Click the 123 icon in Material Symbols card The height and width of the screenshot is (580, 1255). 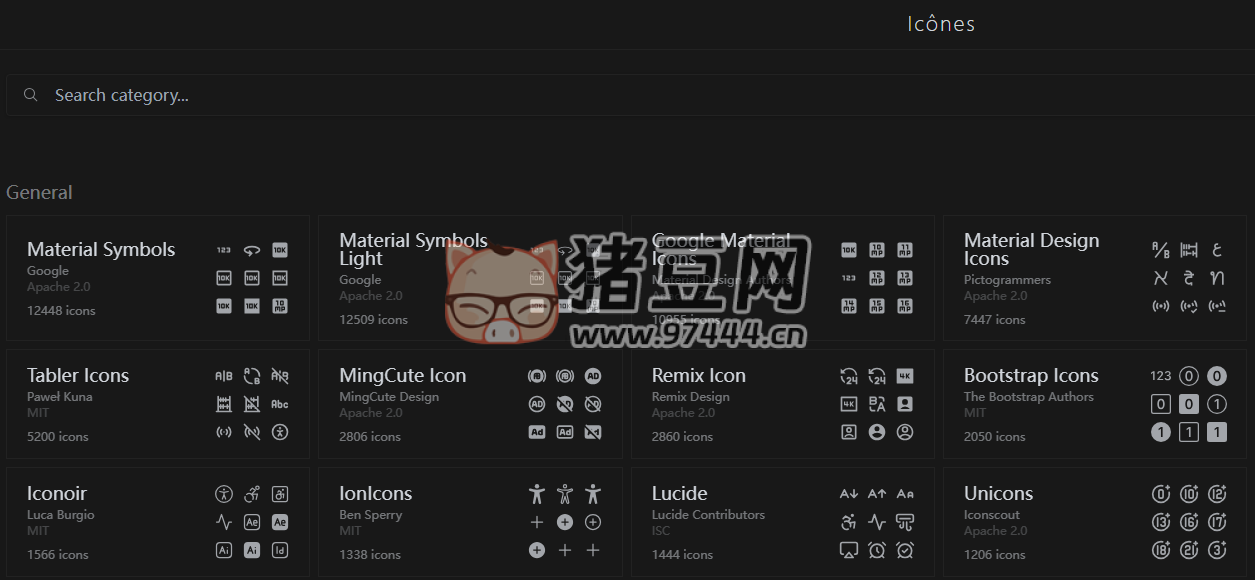(x=224, y=250)
